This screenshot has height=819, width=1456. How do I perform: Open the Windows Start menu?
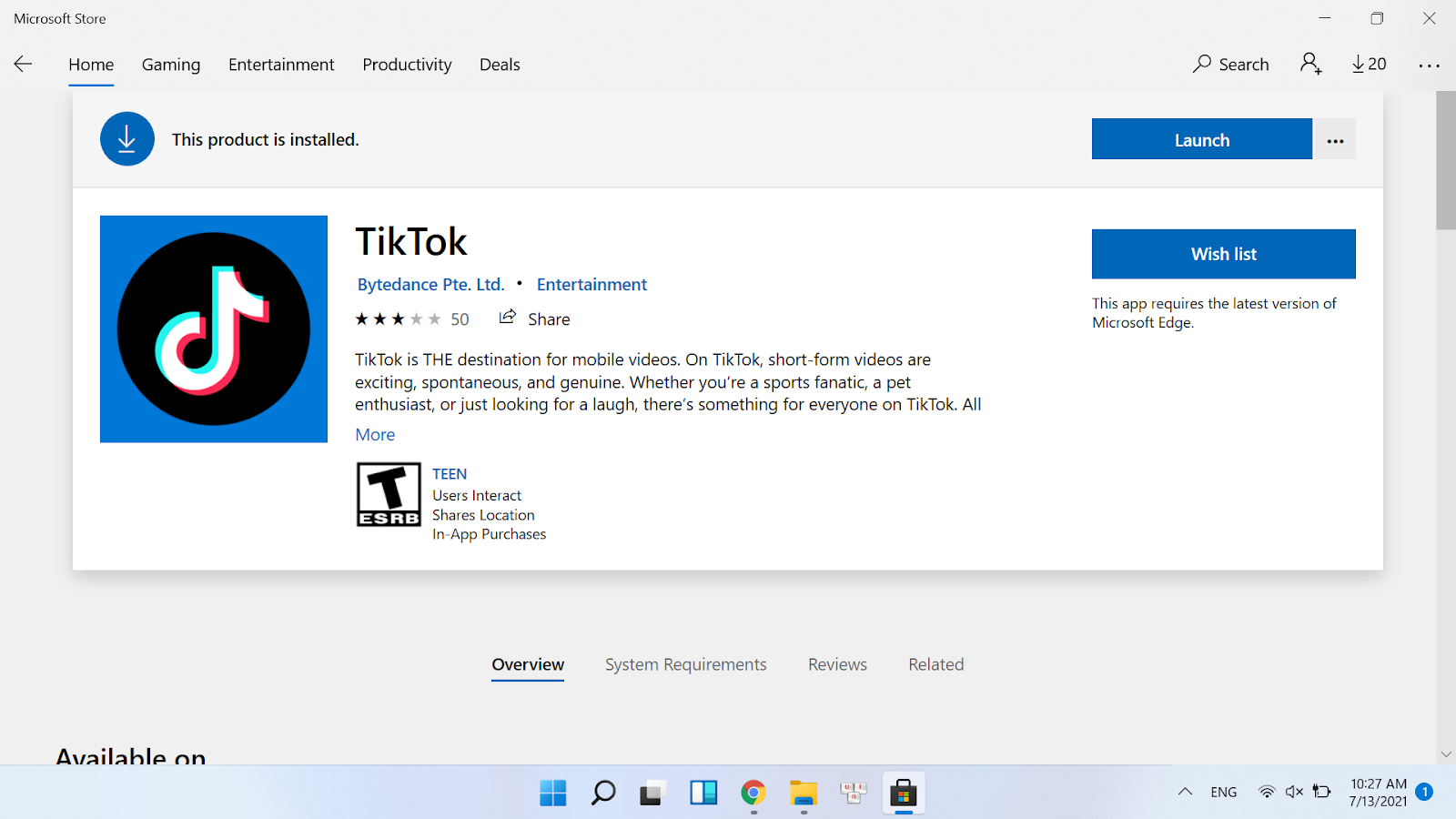pyautogui.click(x=552, y=793)
